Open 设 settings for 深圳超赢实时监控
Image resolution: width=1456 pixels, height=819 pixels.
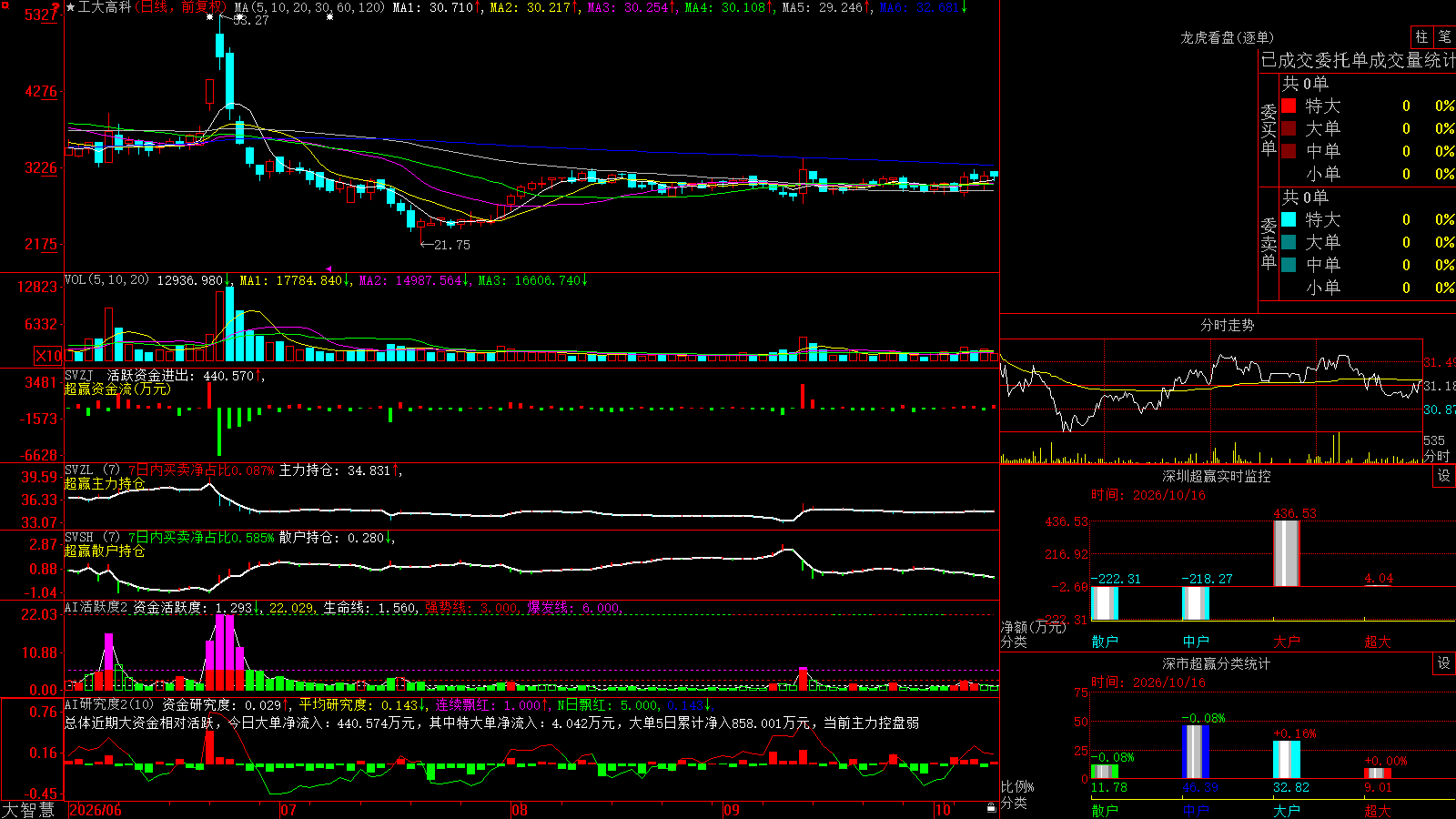point(1444,476)
